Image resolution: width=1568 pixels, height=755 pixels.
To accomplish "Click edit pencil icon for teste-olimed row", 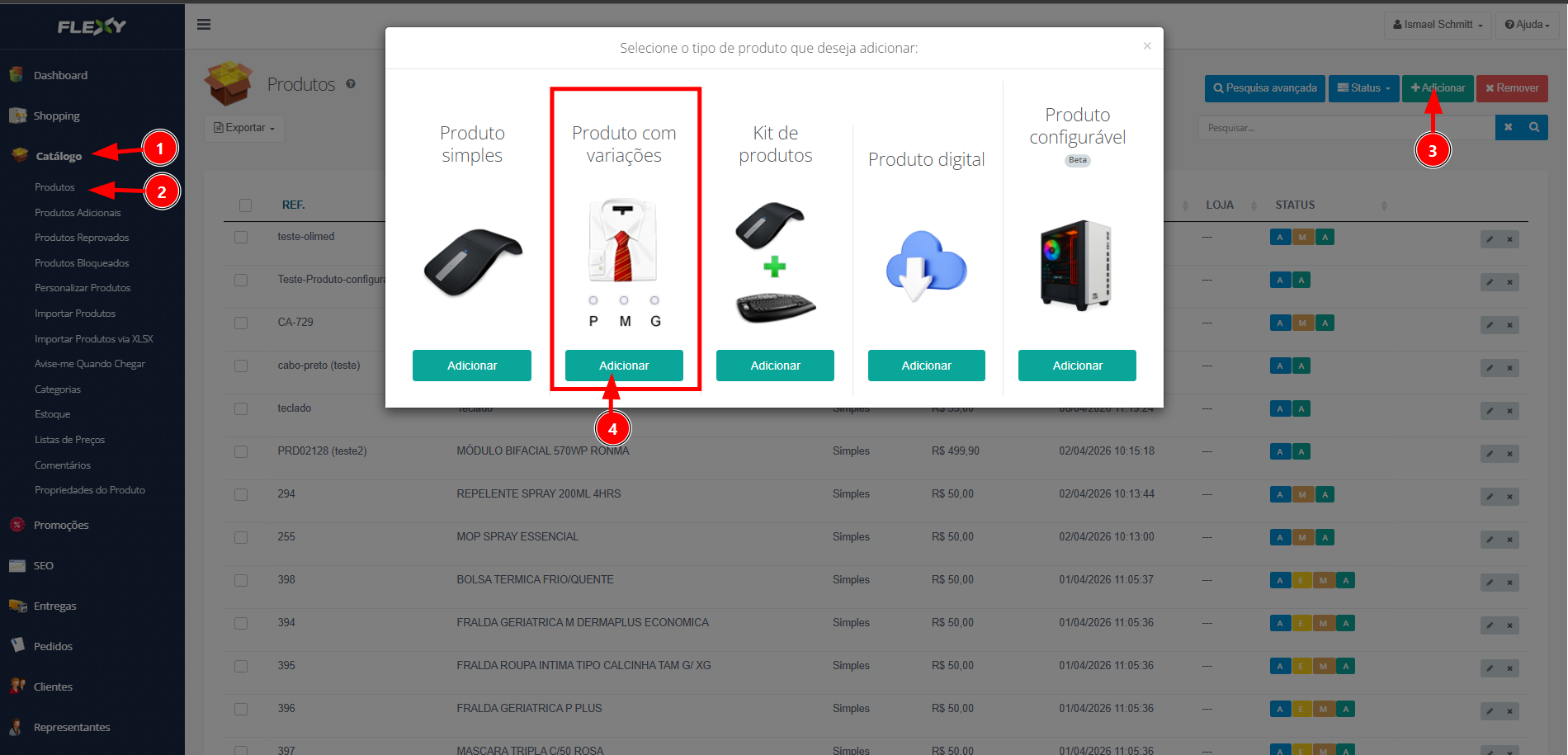I will (1490, 239).
